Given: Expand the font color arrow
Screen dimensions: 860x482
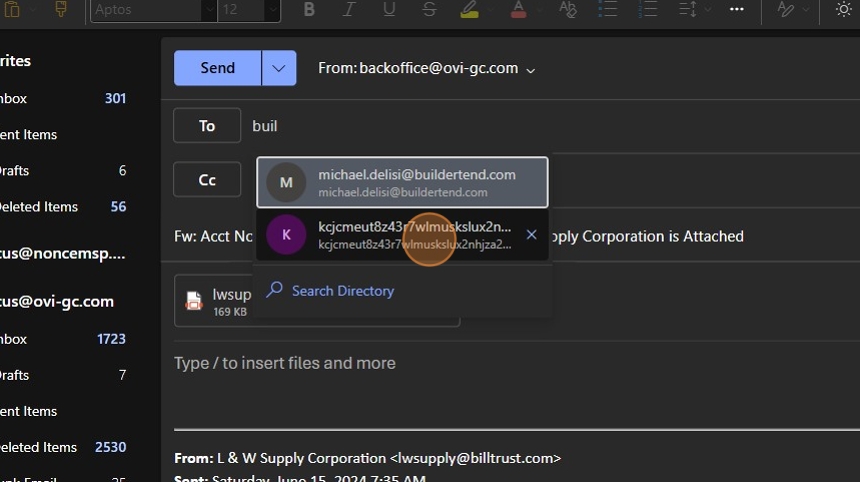Looking at the screenshot, I should [539, 9].
